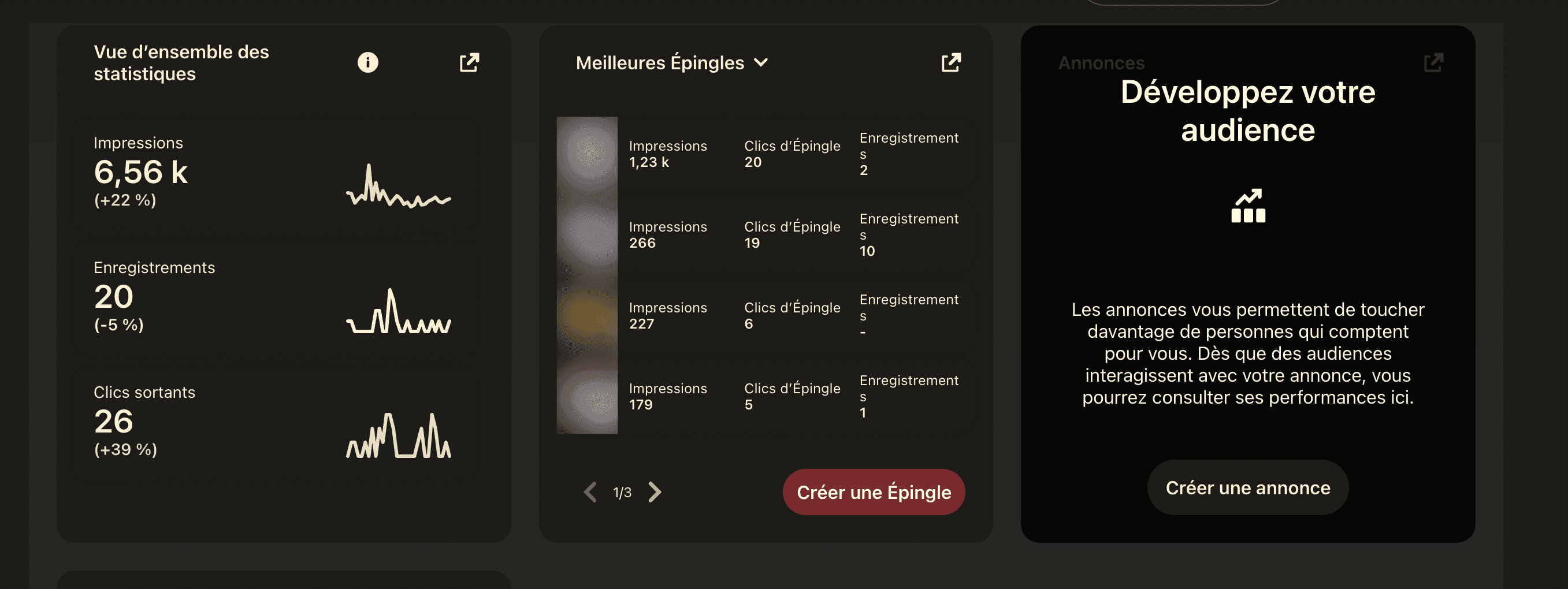Viewport: 1568px width, 589px height.
Task: Open the pin thumbnail with 266 impressions
Action: tap(588, 235)
